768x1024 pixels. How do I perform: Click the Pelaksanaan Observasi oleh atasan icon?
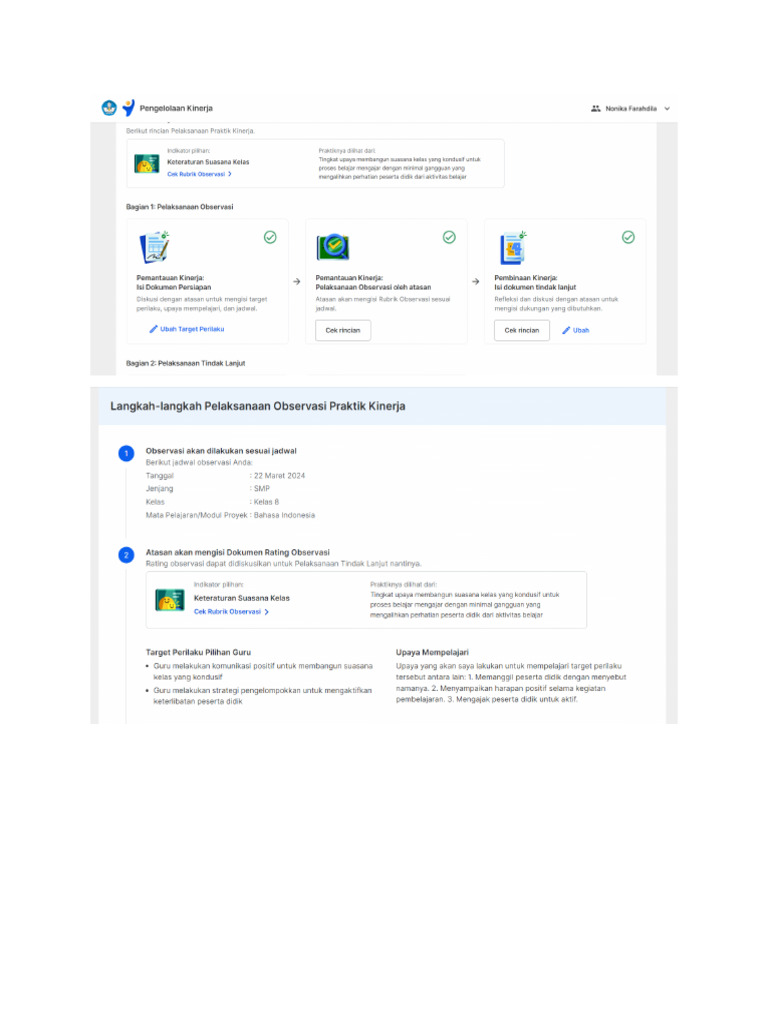pyautogui.click(x=333, y=247)
